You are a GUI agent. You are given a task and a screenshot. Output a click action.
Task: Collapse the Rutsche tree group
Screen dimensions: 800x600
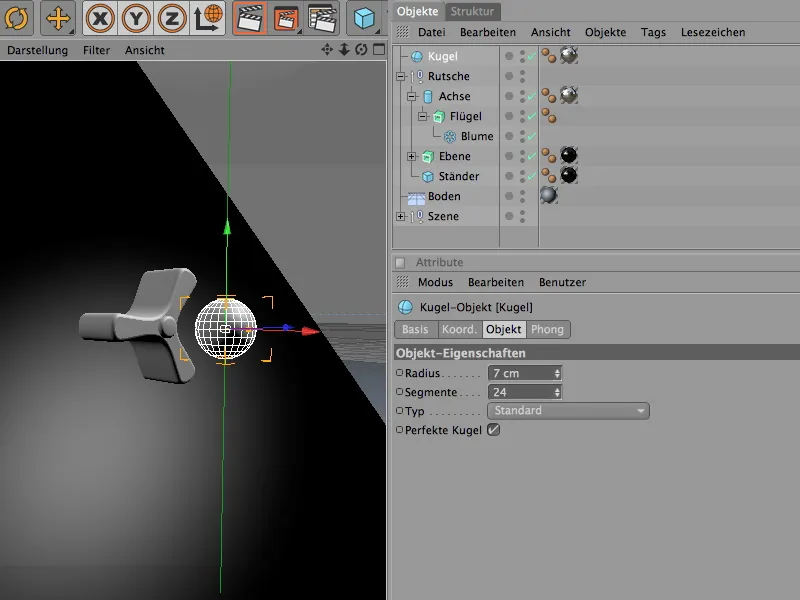401,77
